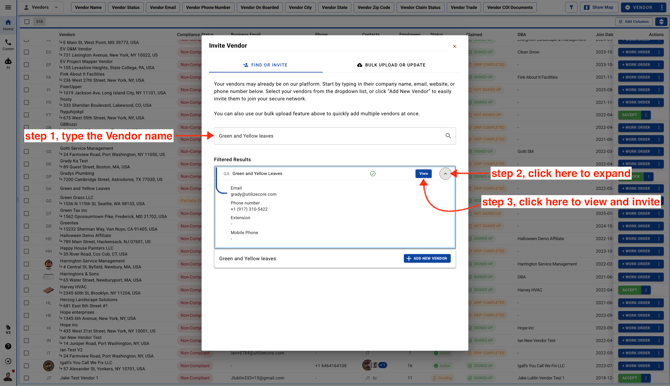Click the Vendor COI Documents filter chip
The image size is (670, 386).
pyautogui.click(x=510, y=7)
